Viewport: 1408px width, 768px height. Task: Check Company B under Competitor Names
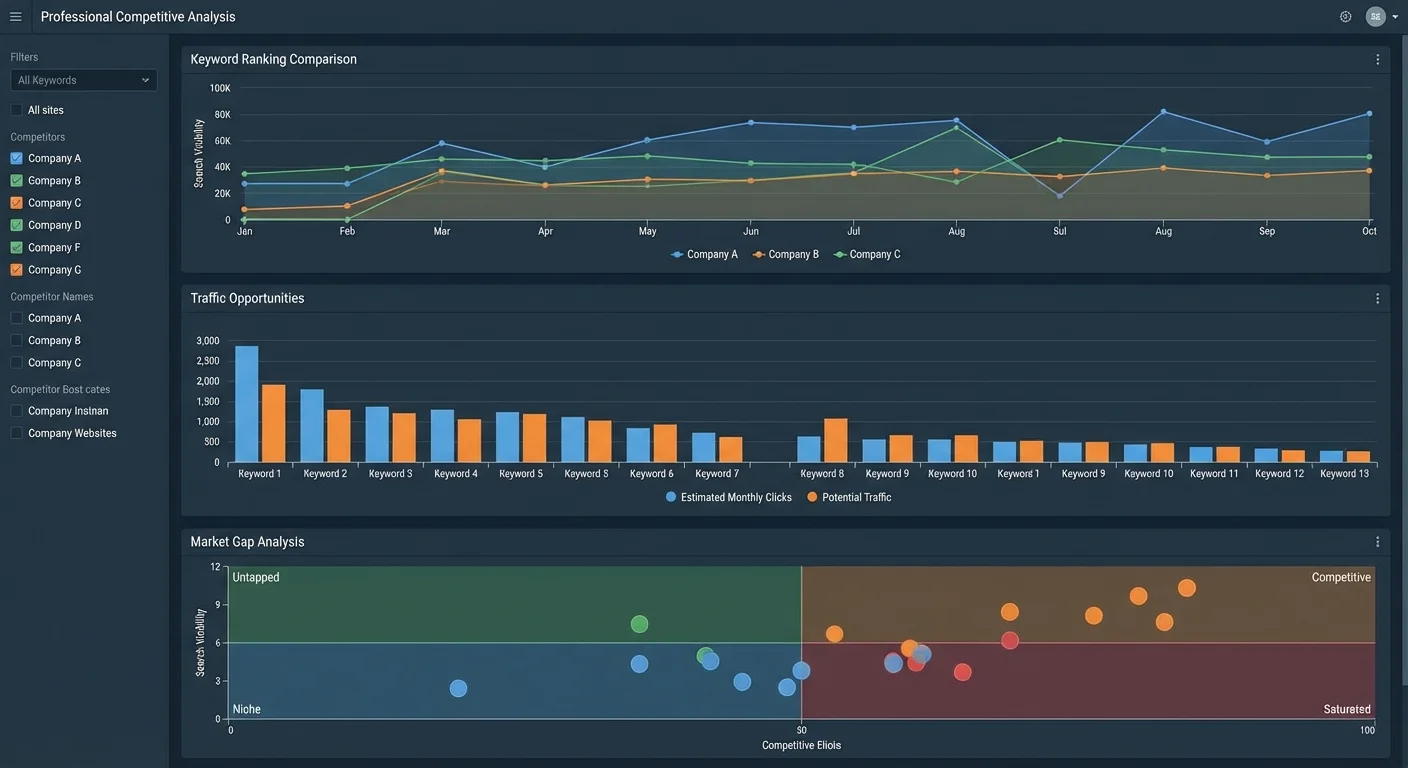[16, 340]
